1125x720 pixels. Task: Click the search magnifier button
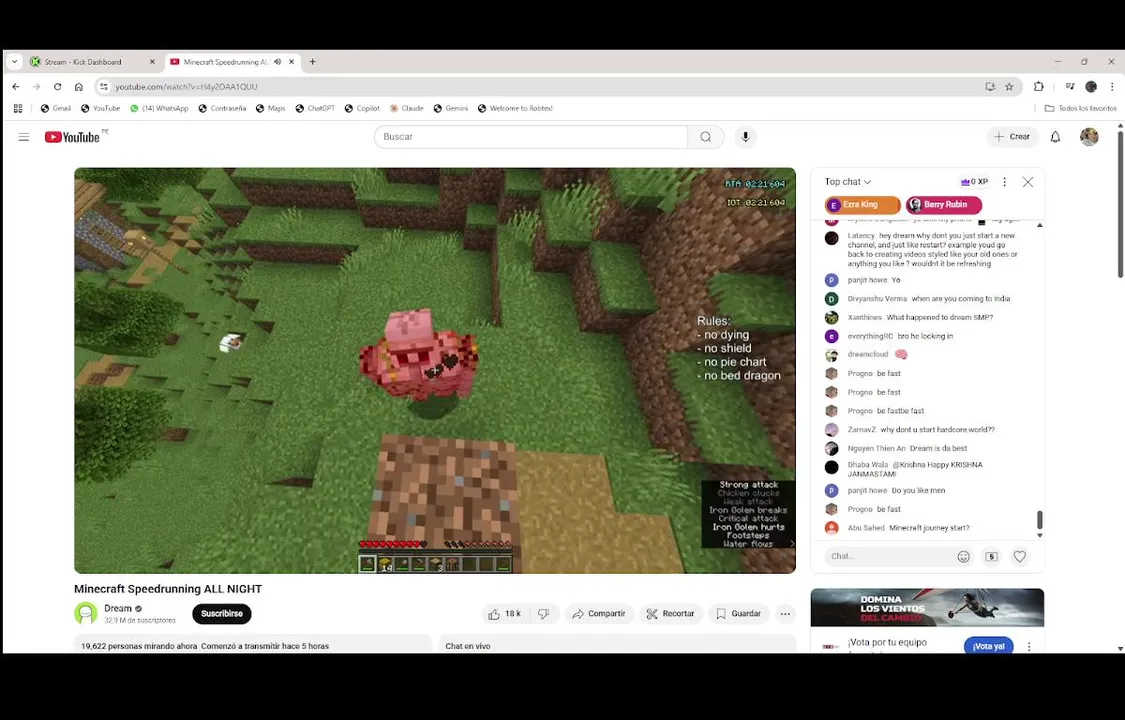tap(706, 137)
